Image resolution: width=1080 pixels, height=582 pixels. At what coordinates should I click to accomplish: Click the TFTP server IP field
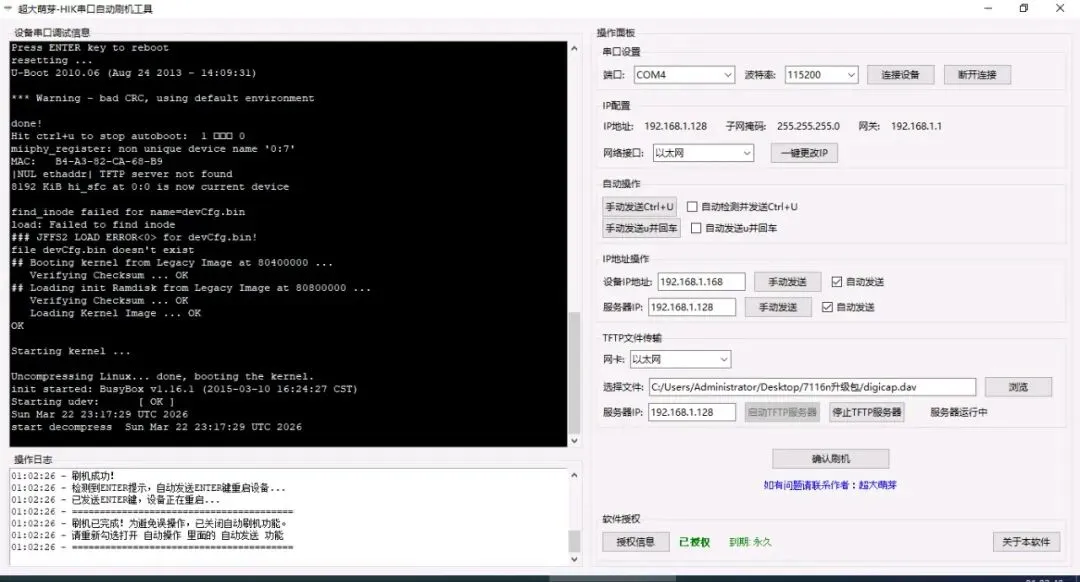point(692,412)
